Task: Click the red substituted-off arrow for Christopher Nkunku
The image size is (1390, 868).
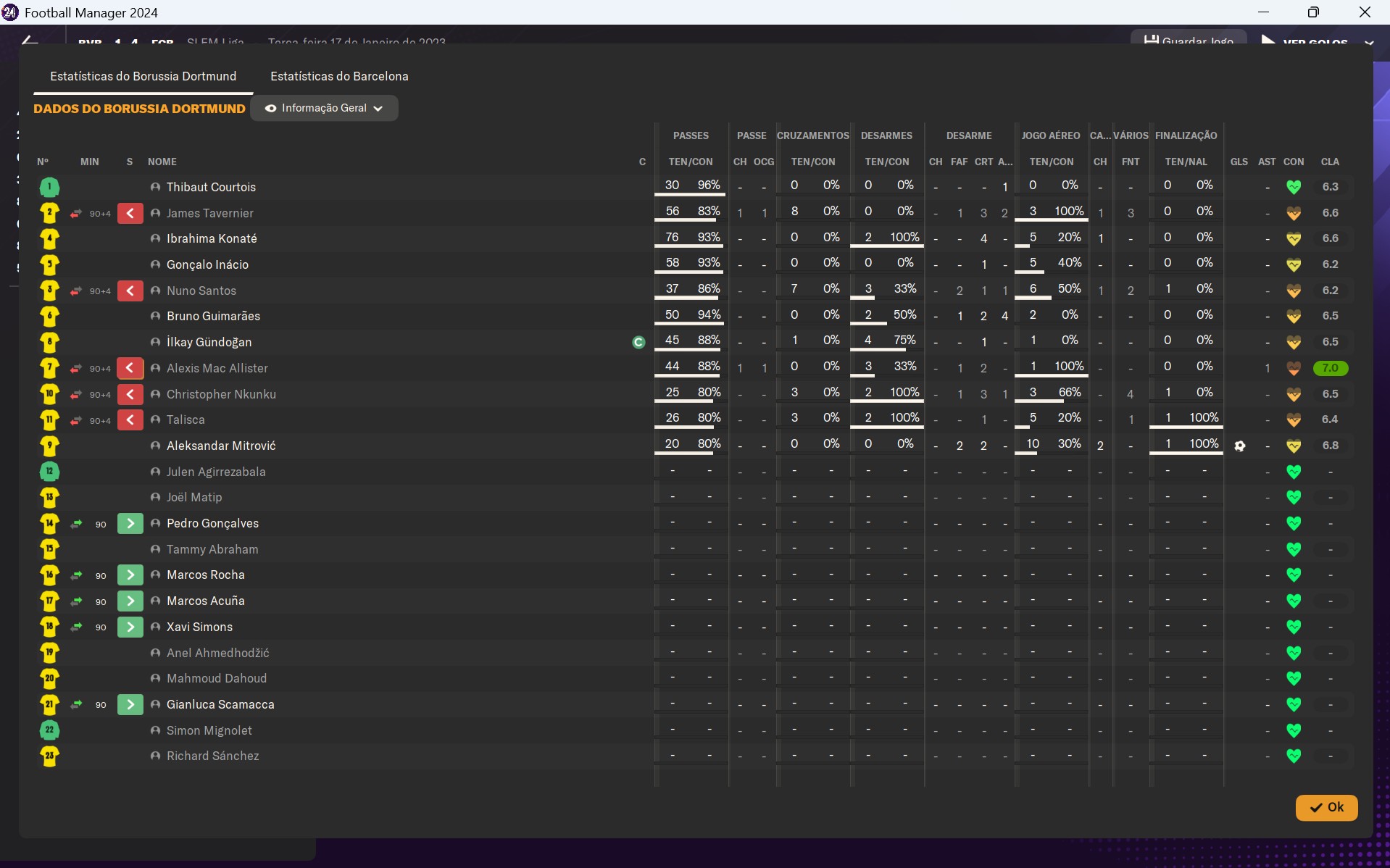Action: tap(130, 395)
